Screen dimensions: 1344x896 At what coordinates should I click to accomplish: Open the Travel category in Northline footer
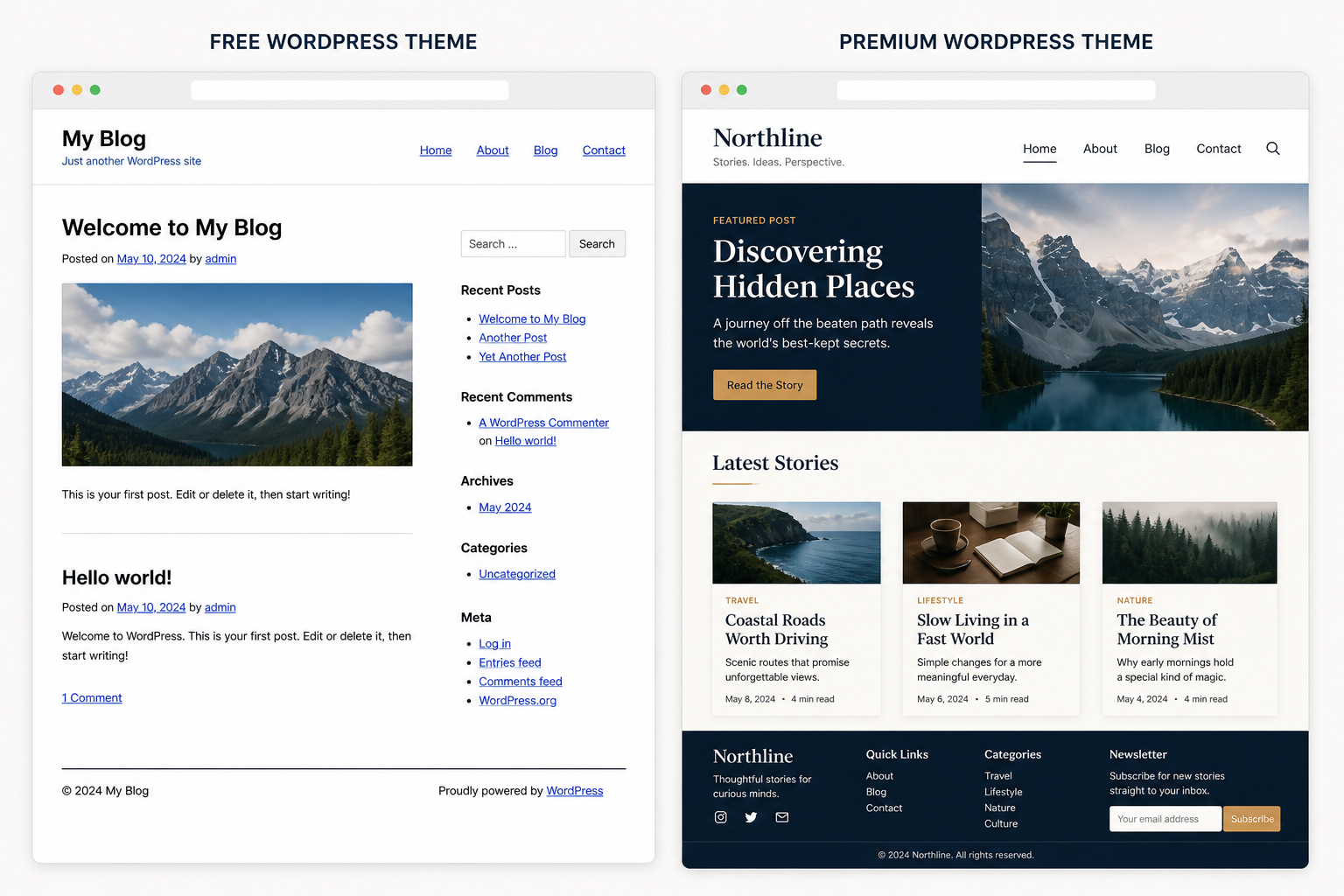[x=997, y=776]
